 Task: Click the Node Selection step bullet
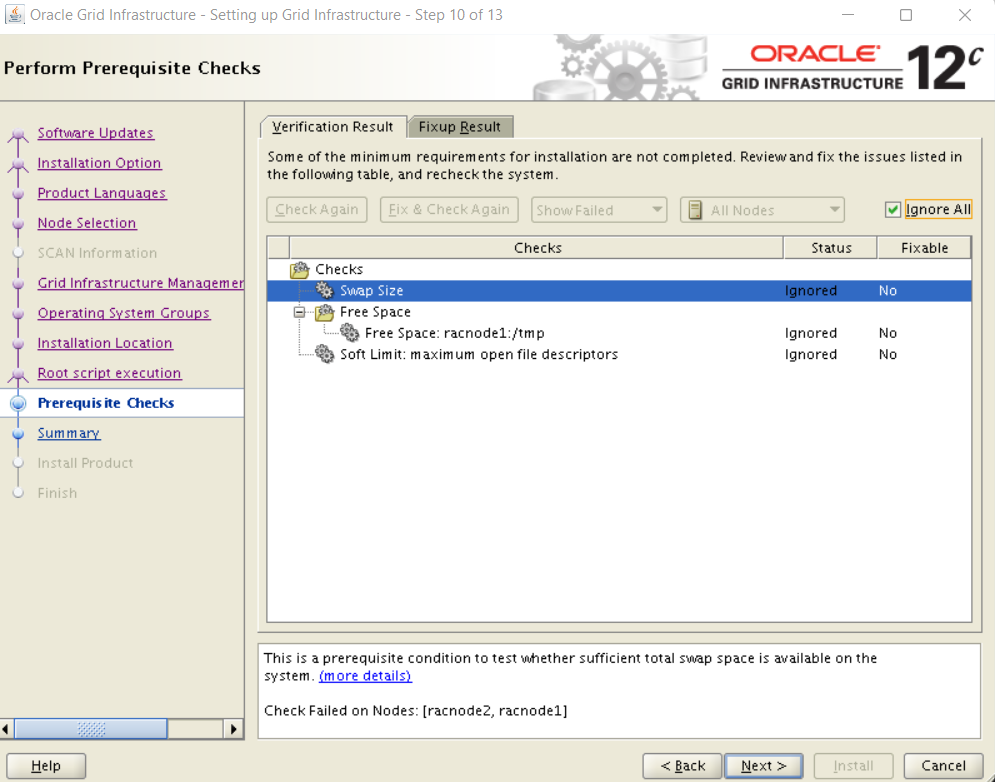click(x=18, y=223)
